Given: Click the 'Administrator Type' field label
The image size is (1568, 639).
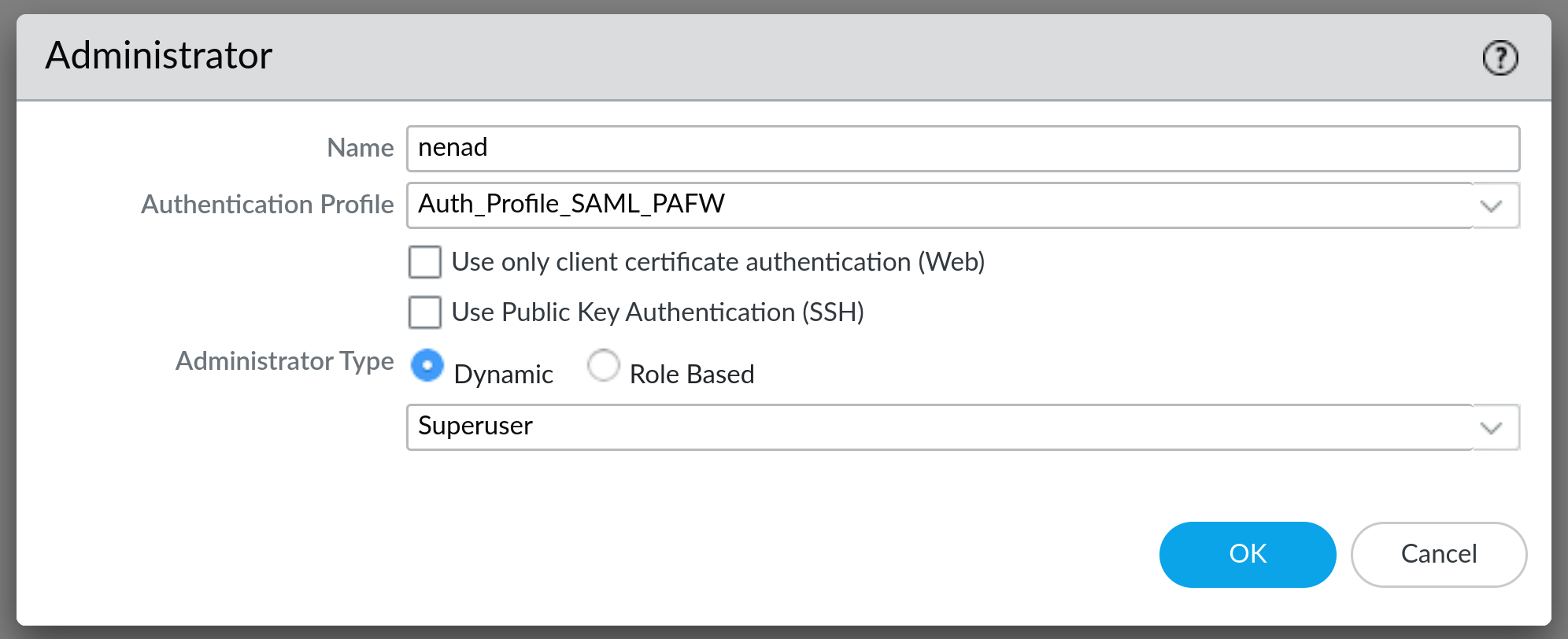Looking at the screenshot, I should pos(284,361).
